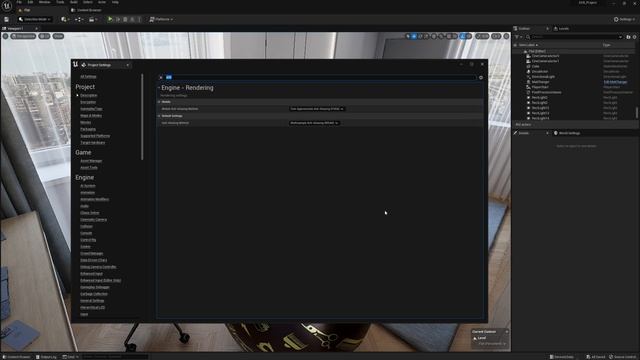Viewport: 640px width, 360px height.
Task: Select the Scale gizmo tool
Action: click(x=426, y=36)
